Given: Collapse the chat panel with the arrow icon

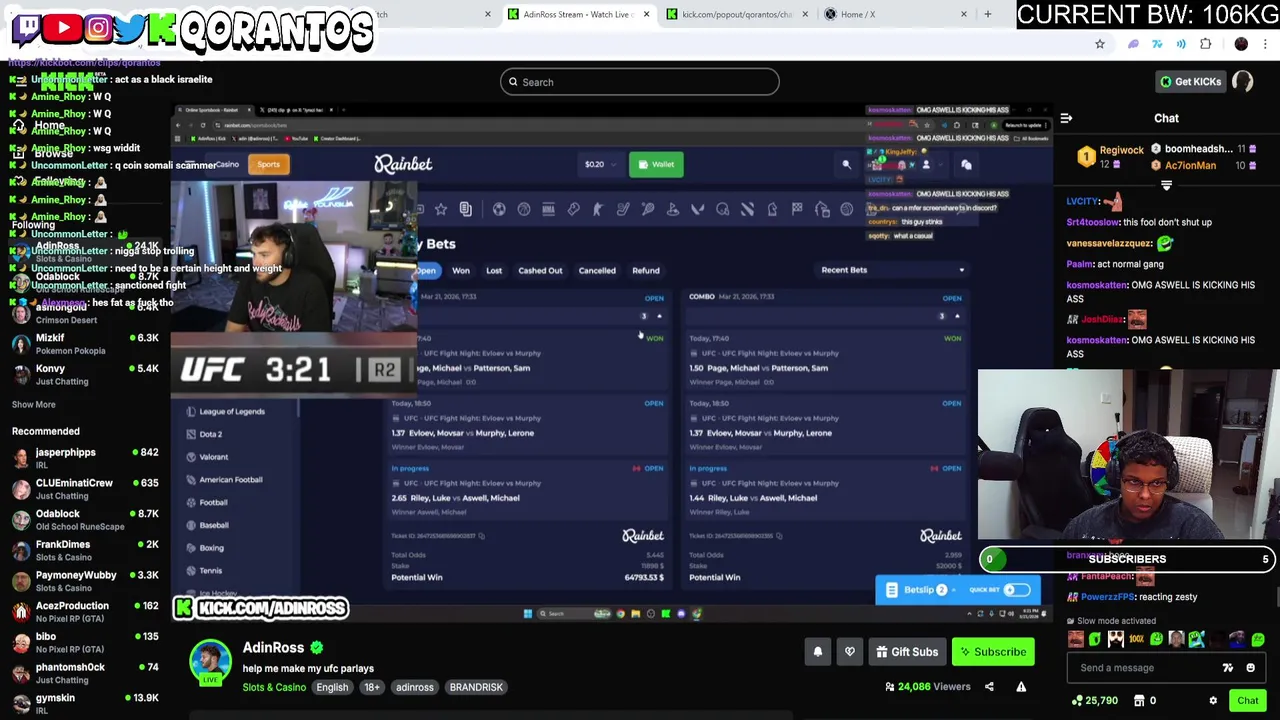Looking at the screenshot, I should (x=1066, y=118).
